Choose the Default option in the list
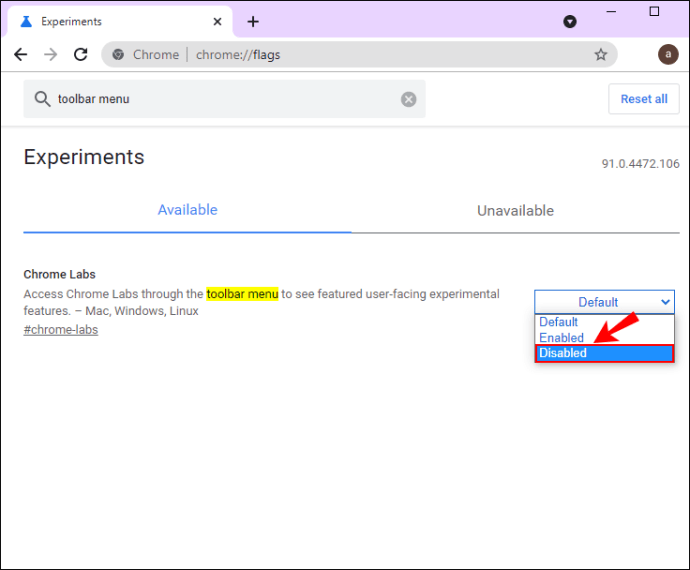This screenshot has height=570, width=690. [604, 322]
